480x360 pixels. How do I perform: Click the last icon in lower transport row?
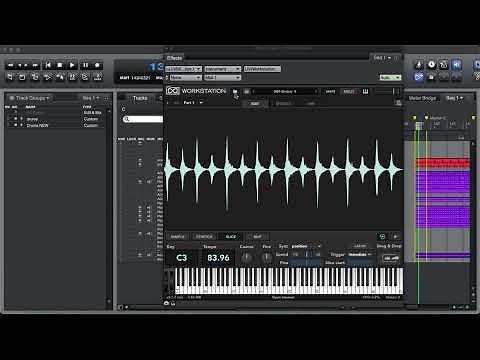point(97,77)
